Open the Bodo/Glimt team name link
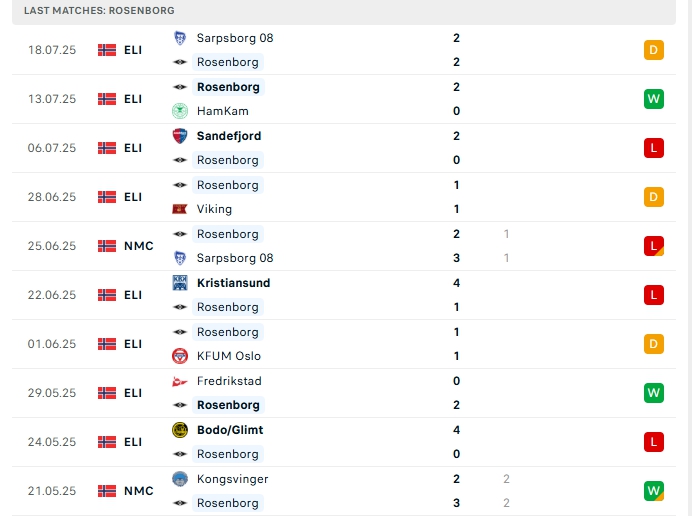This screenshot has width=692, height=516. click(230, 430)
